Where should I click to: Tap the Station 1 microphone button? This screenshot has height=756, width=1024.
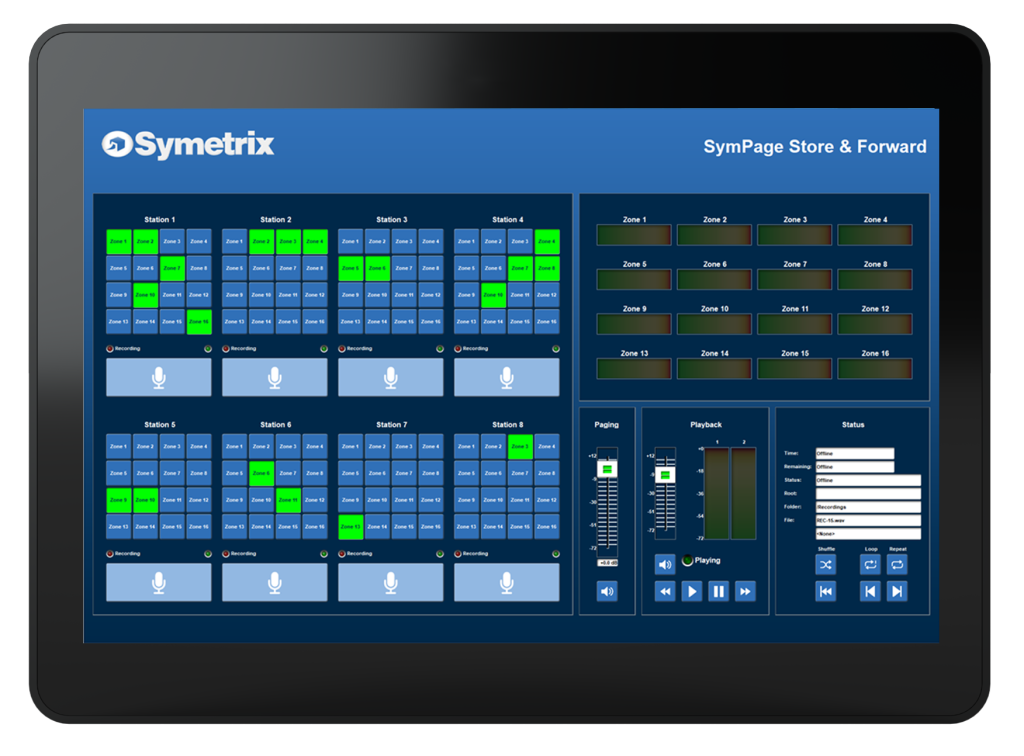(159, 377)
